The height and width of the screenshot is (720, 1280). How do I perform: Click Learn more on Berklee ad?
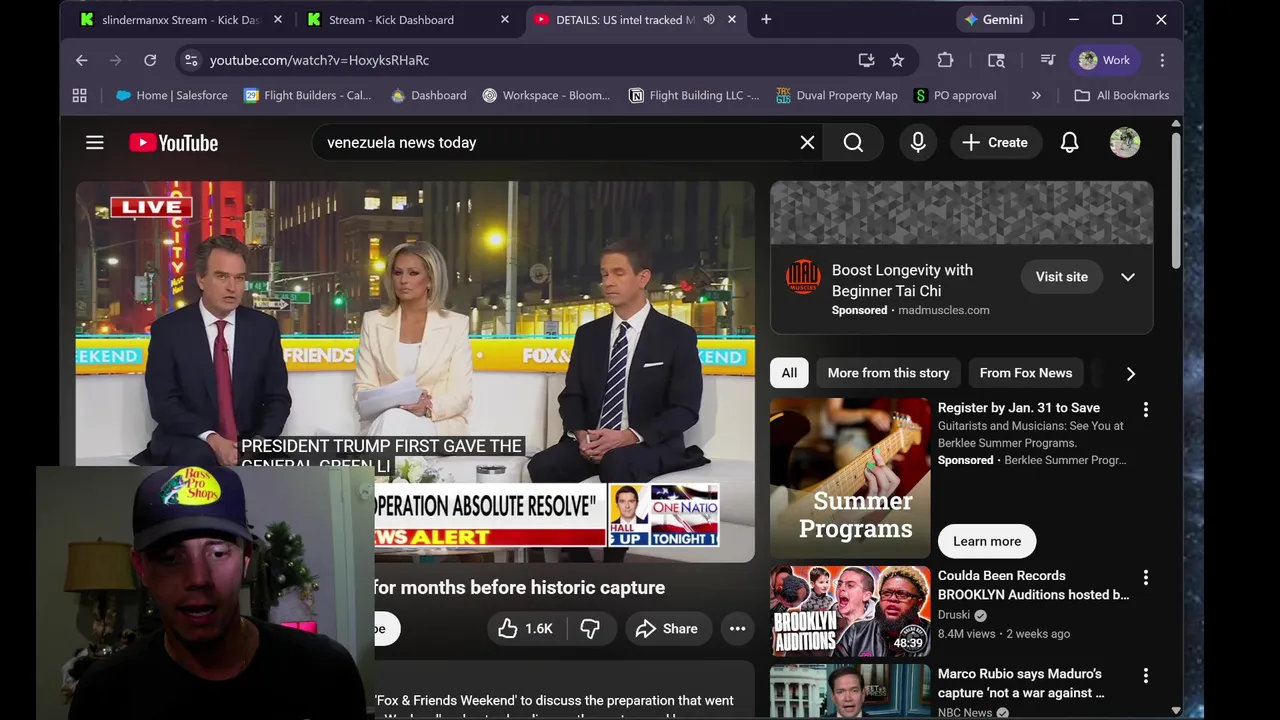(987, 541)
